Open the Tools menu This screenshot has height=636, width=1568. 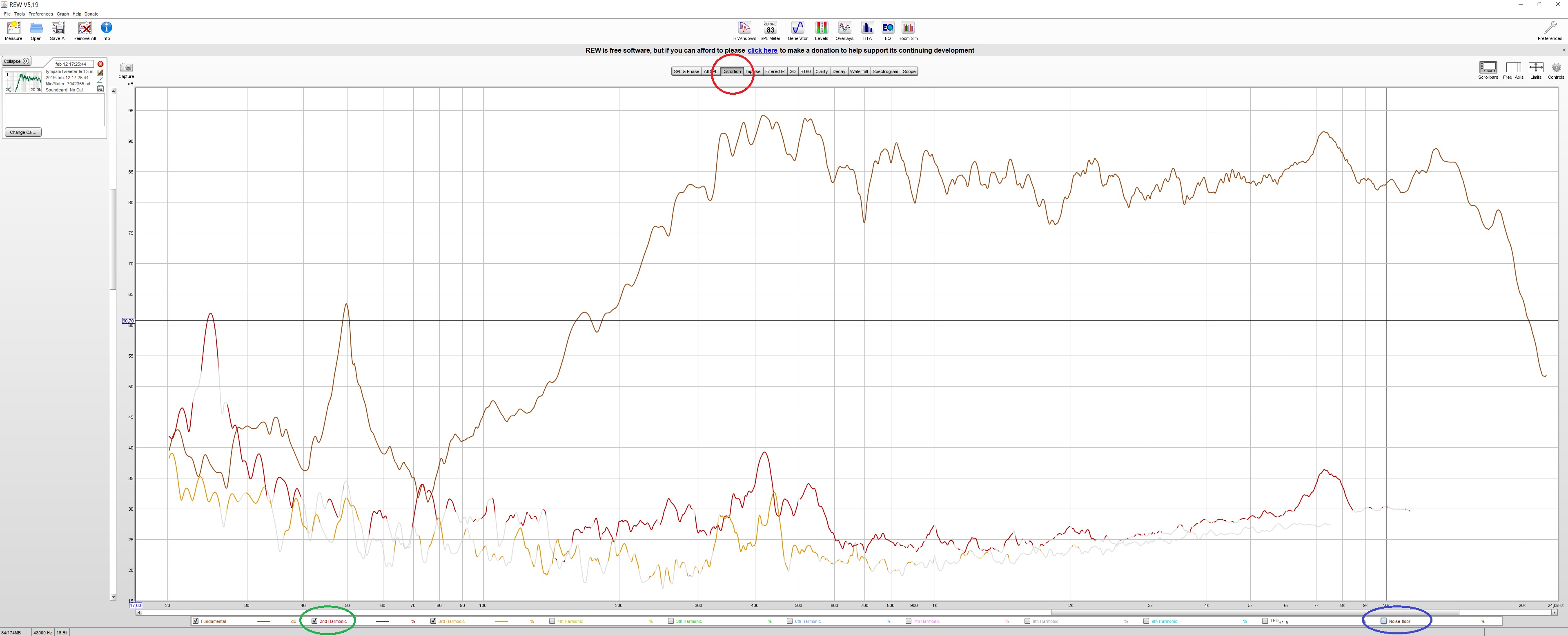[20, 14]
